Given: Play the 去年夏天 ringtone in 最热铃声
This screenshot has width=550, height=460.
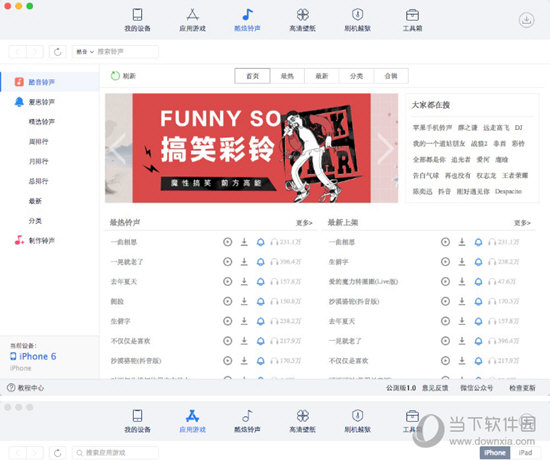Looking at the screenshot, I should 228,281.
